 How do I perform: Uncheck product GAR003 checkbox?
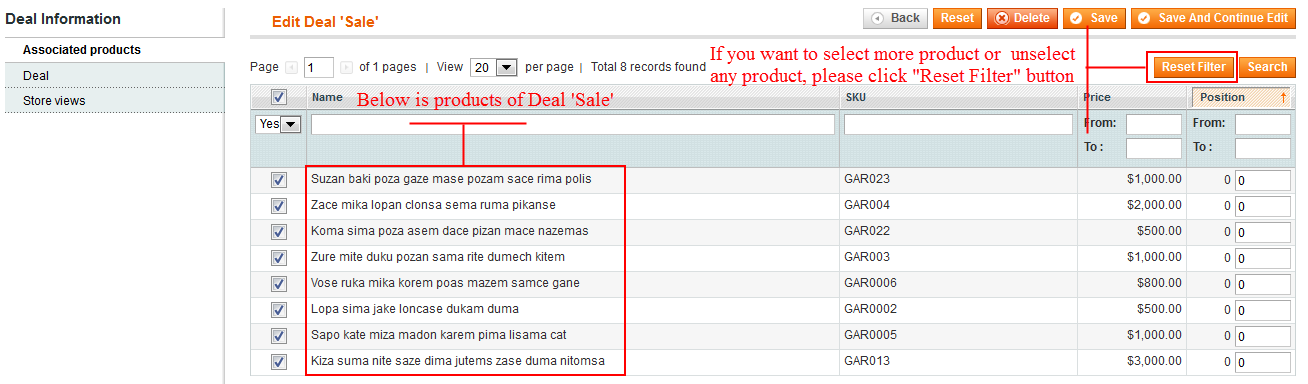click(279, 258)
